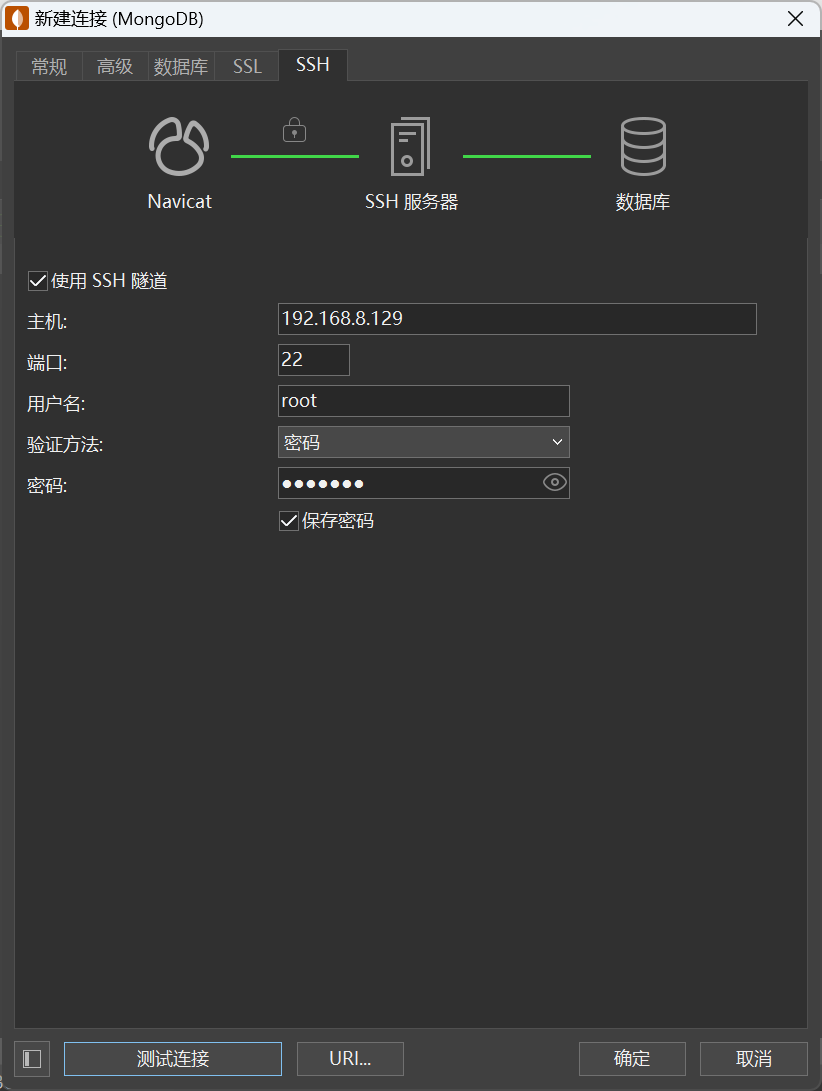Cancel with the 取消 button
Screen dimensions: 822x1091
pos(754,1059)
